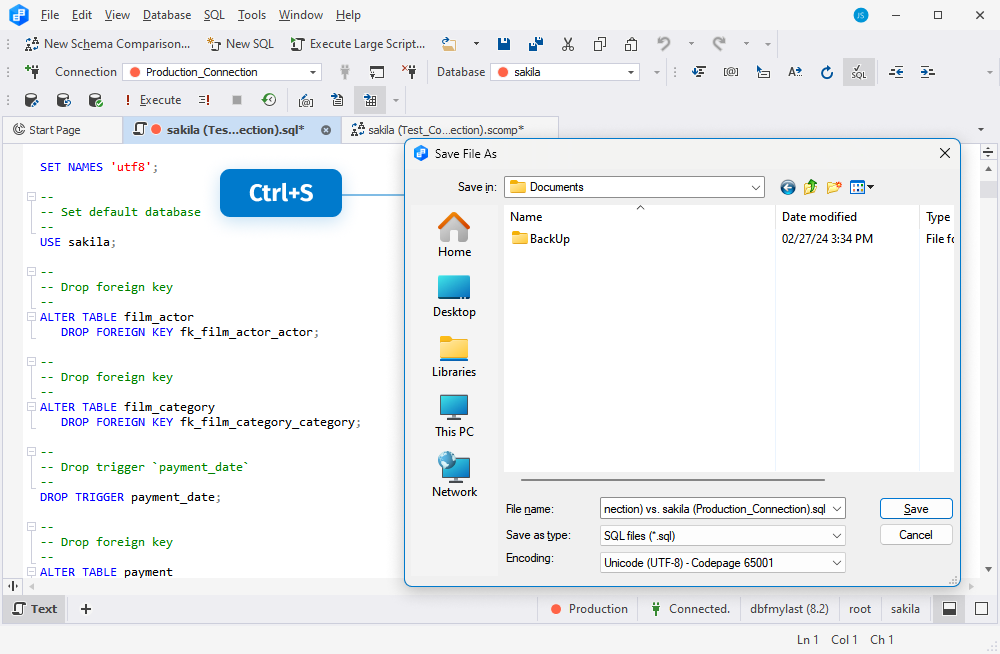
Task: Open the Database menu
Action: pos(166,15)
